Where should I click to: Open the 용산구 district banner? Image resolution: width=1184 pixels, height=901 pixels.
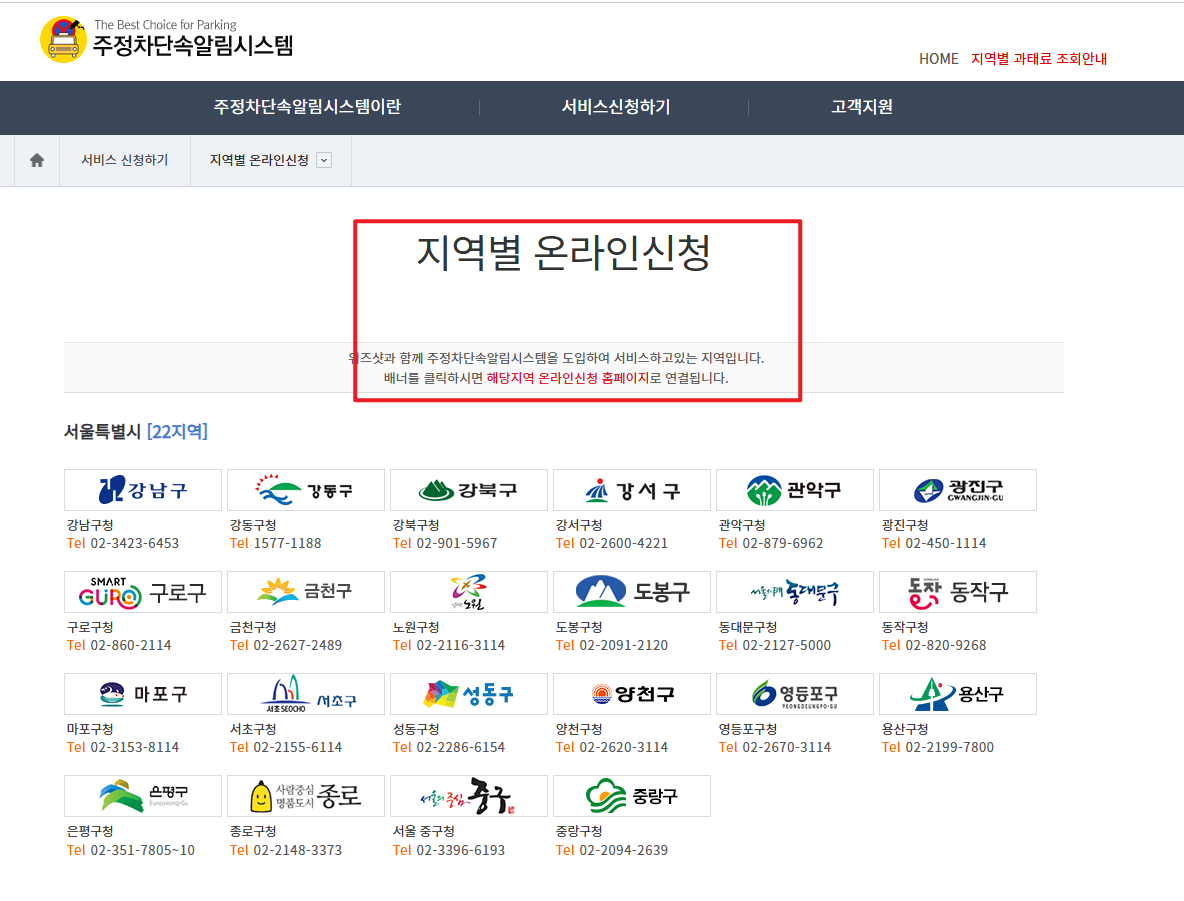click(x=958, y=694)
